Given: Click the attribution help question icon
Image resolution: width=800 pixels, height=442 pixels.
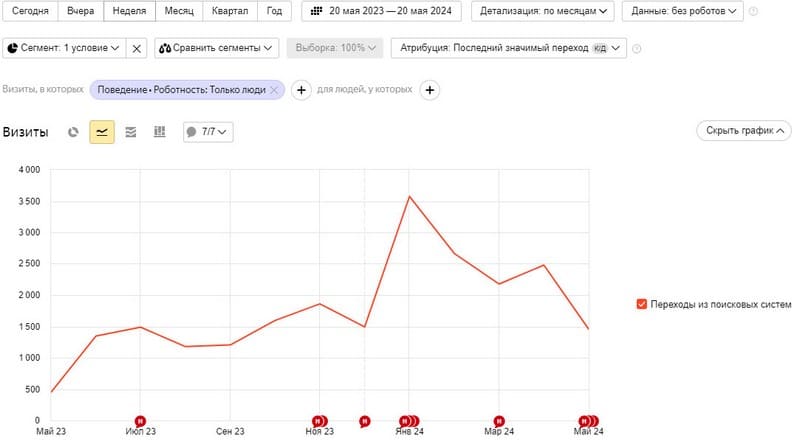Looking at the screenshot, I should (637, 49).
